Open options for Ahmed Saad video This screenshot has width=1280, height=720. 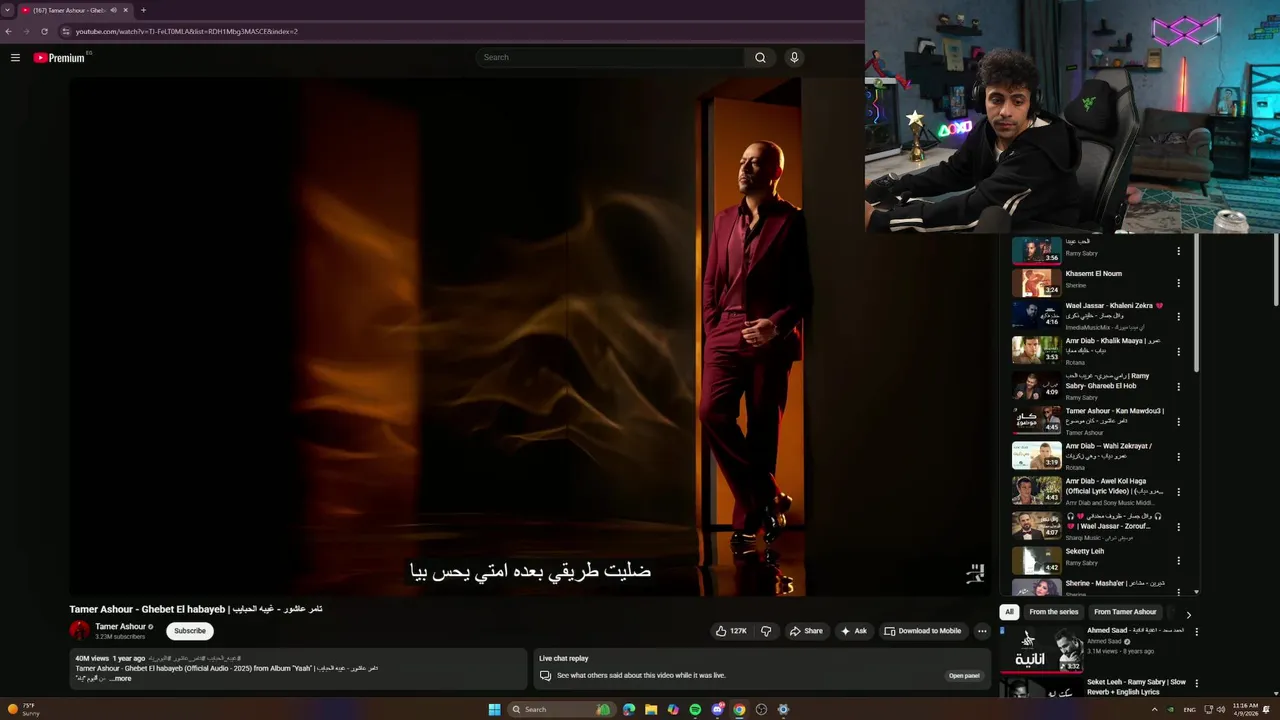coord(1196,632)
